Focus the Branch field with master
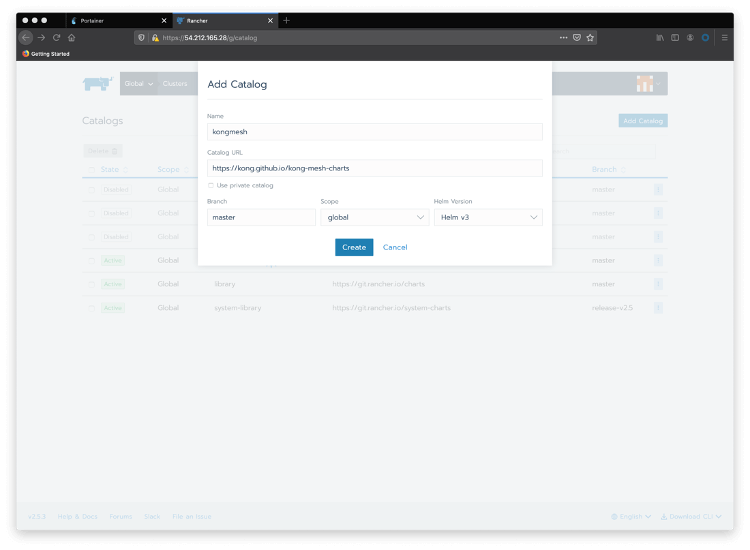This screenshot has height=550, width=750. (261, 217)
